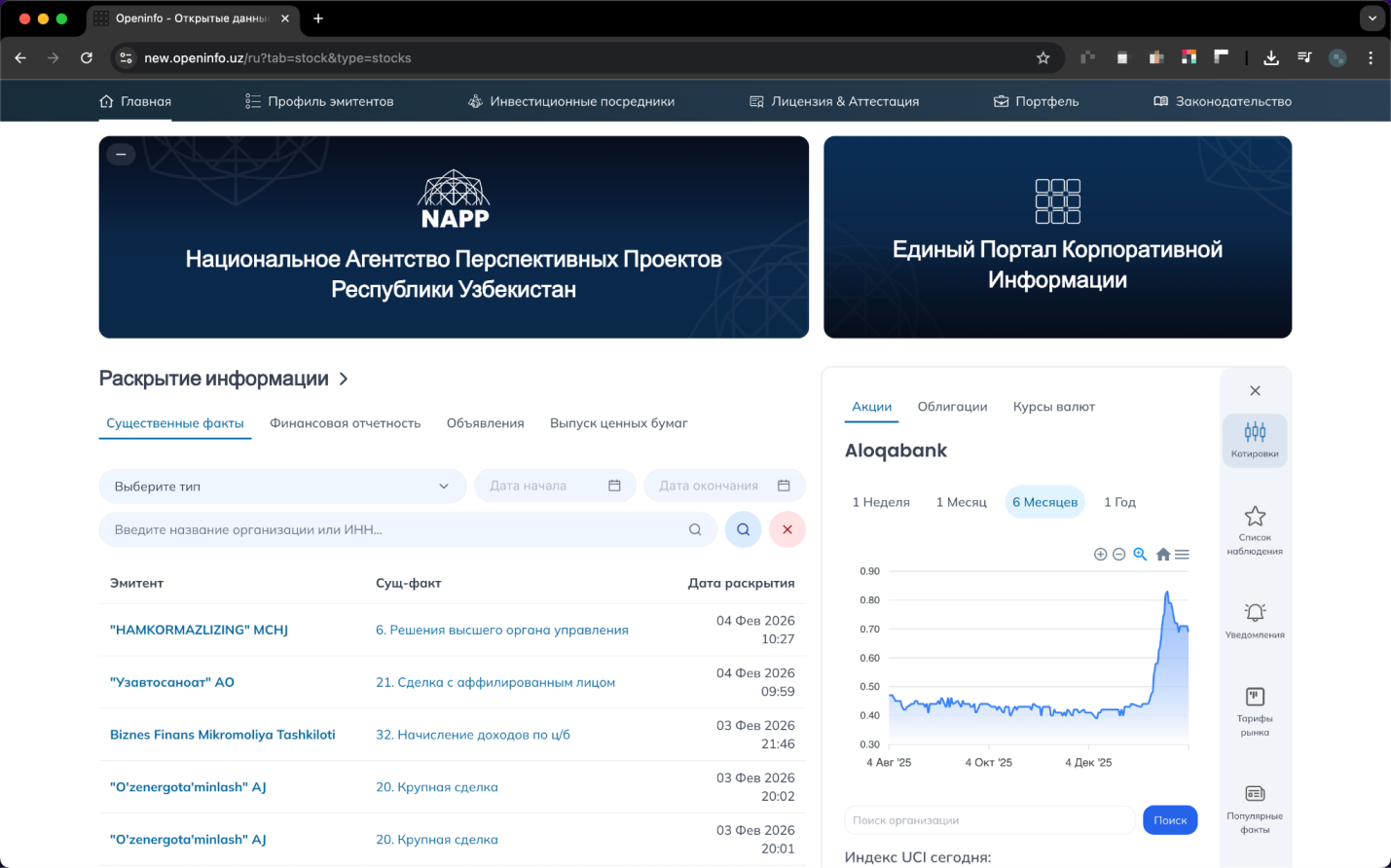Open Лицензия & Аттестация menu

[x=834, y=101]
